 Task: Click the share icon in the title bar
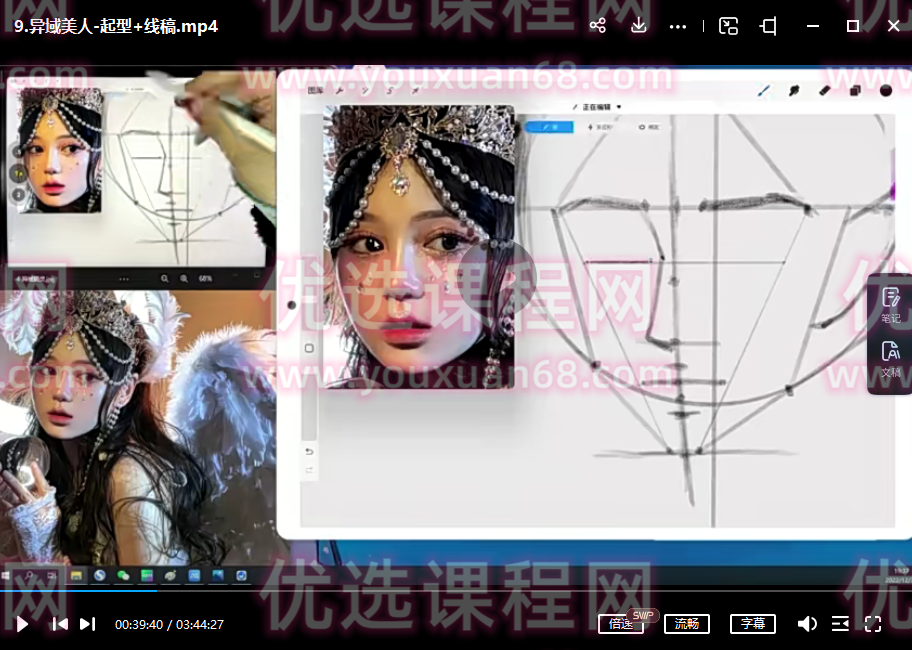point(598,26)
